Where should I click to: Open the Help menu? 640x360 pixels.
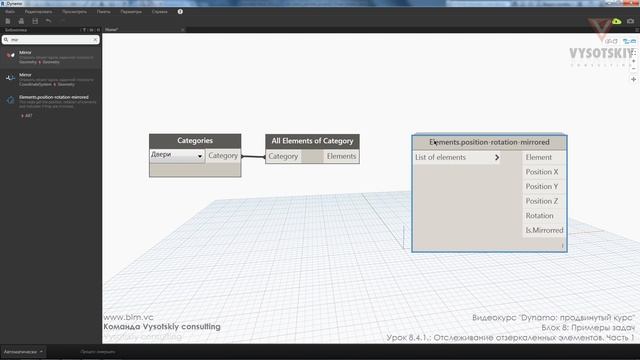[160, 12]
